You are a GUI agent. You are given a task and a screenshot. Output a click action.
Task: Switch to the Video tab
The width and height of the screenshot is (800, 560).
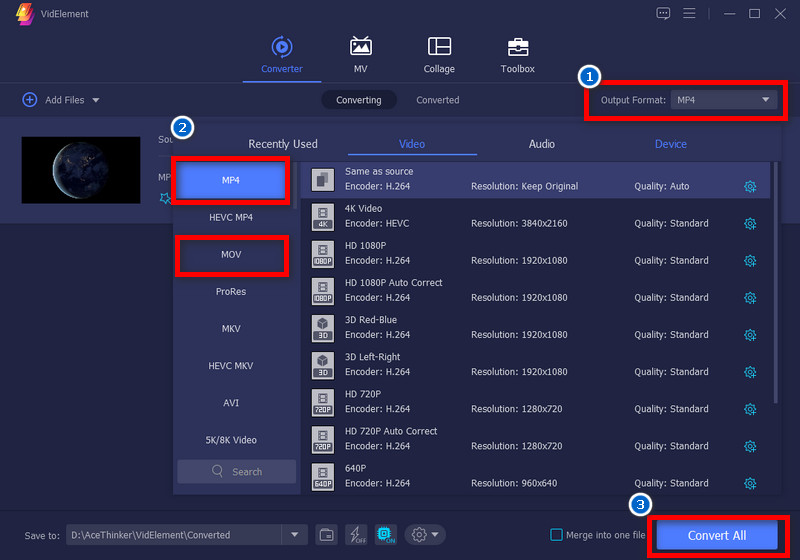[x=412, y=144]
